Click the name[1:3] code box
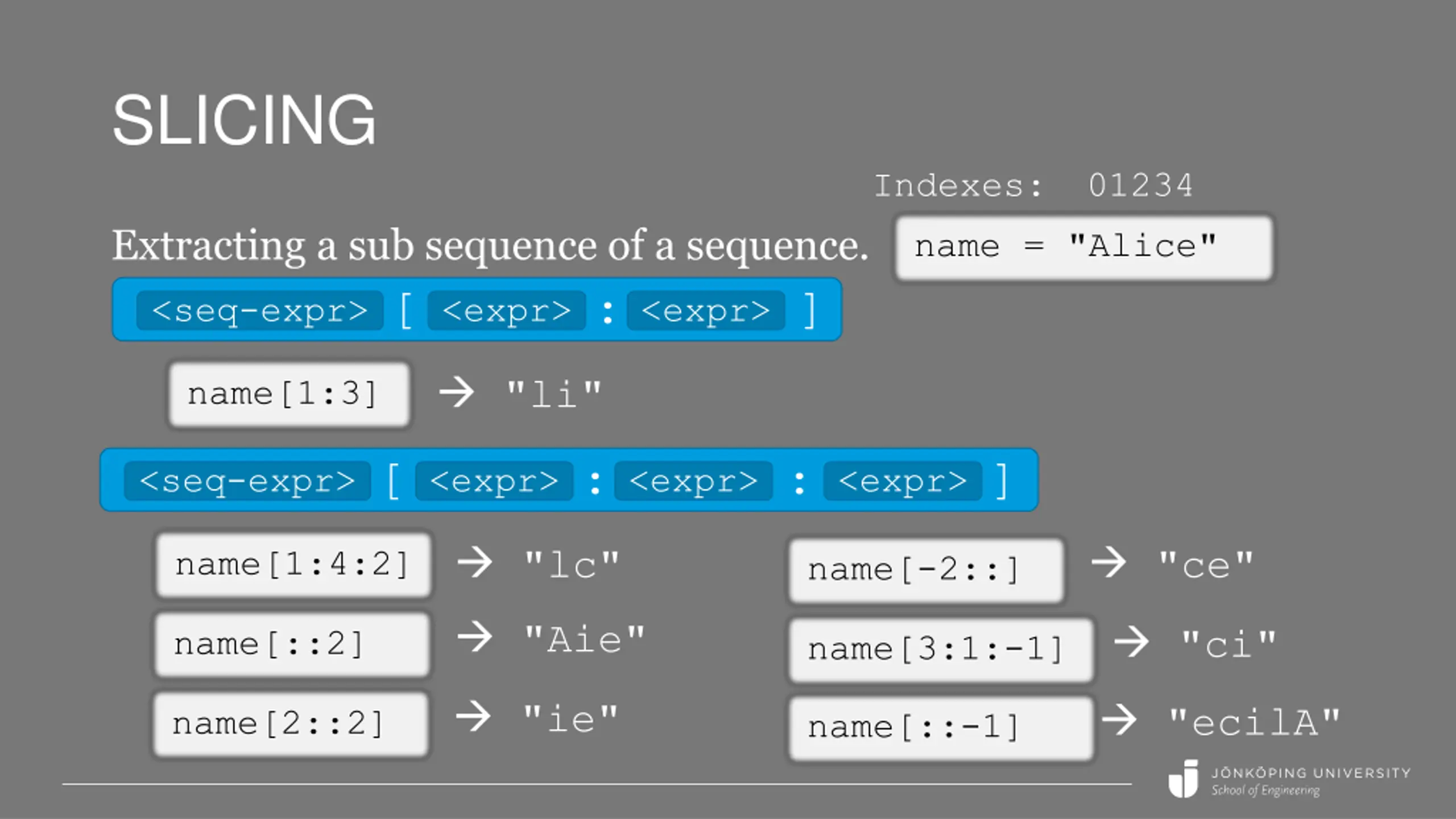The width and height of the screenshot is (1456, 819). point(289,394)
